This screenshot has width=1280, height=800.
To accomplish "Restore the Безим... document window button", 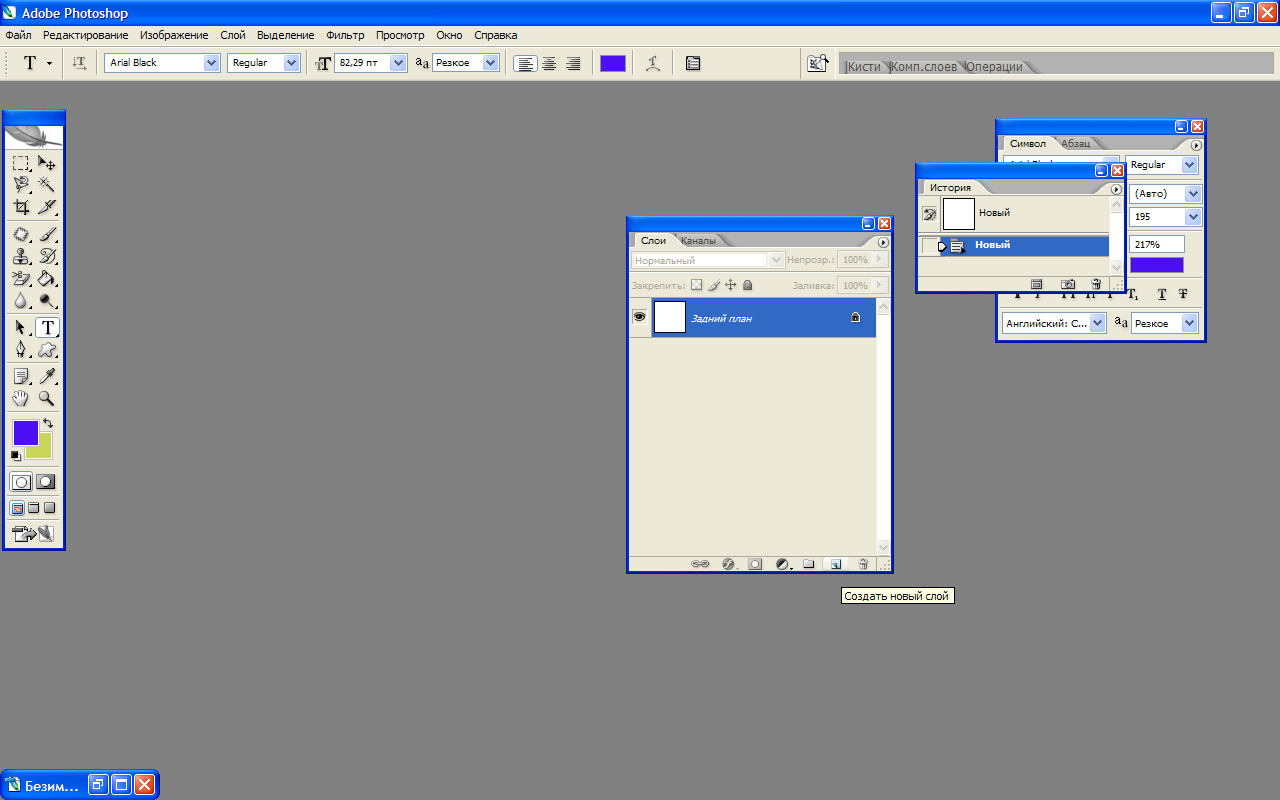I will pos(98,785).
